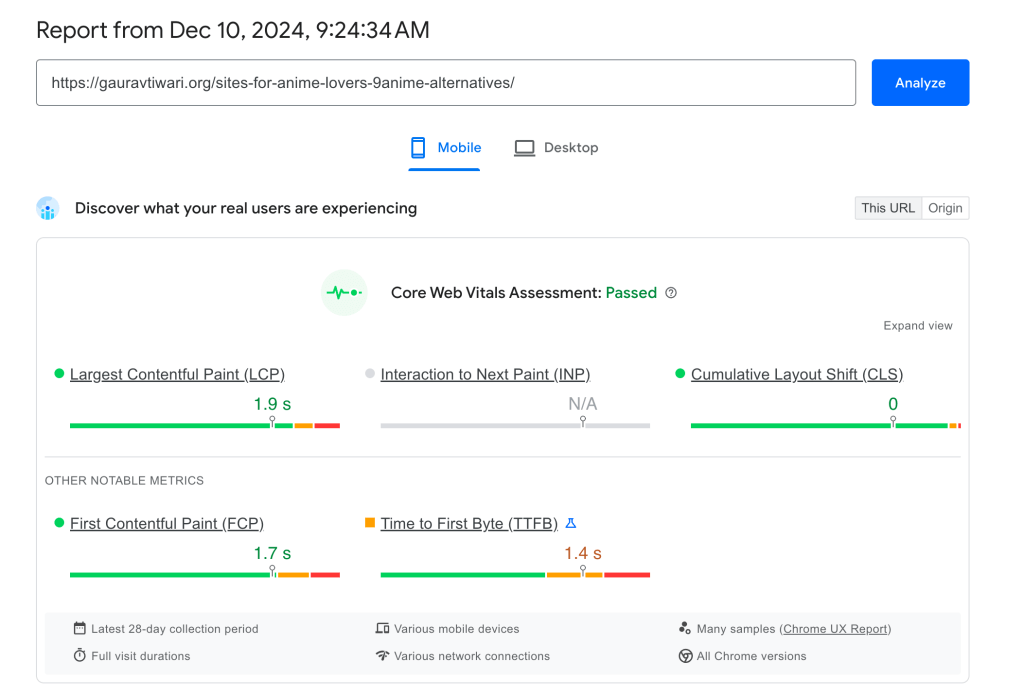Expand Largest Contentful Paint details
Image resolution: width=1024 pixels, height=697 pixels.
coord(177,373)
